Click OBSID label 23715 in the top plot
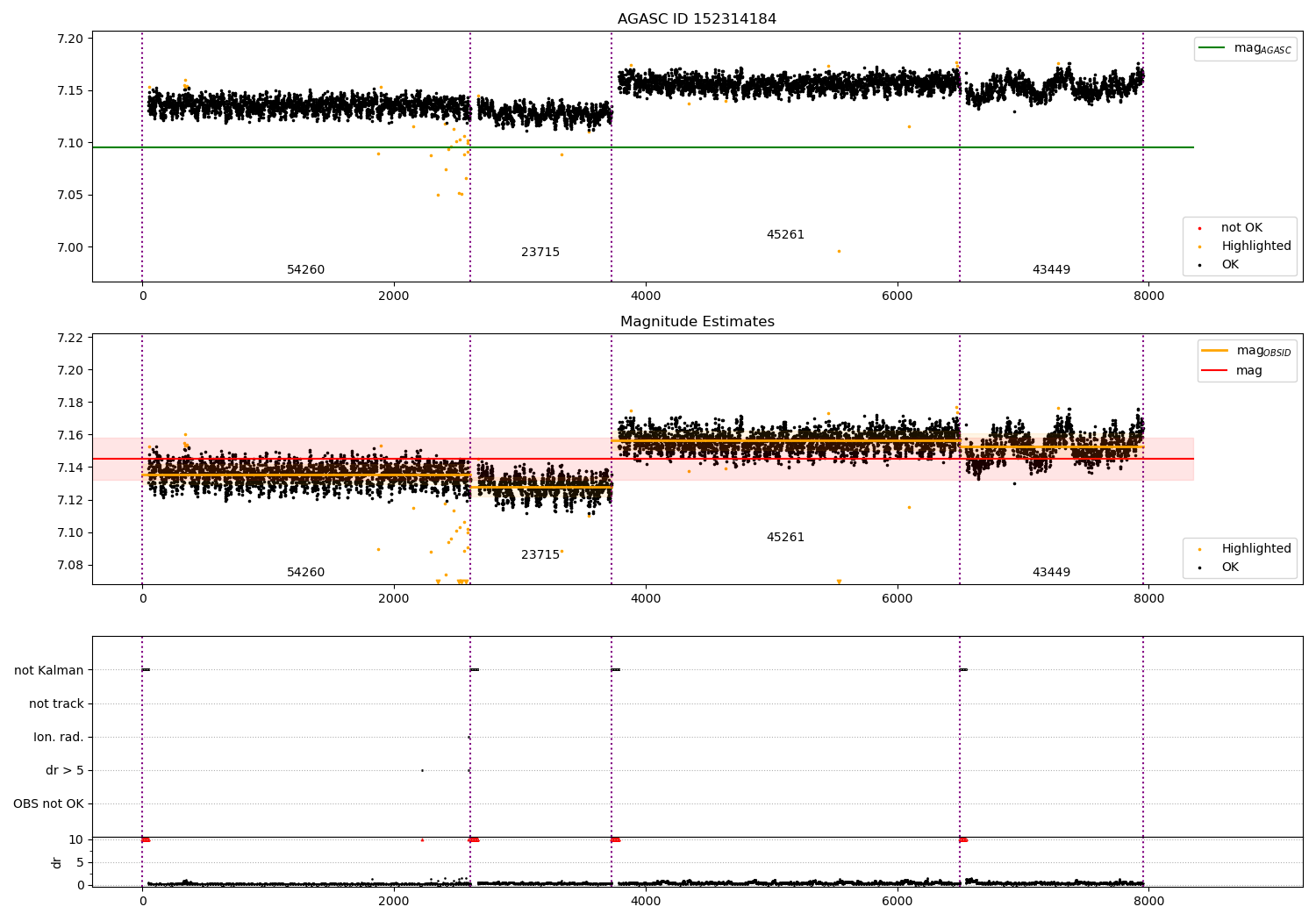 coord(540,253)
